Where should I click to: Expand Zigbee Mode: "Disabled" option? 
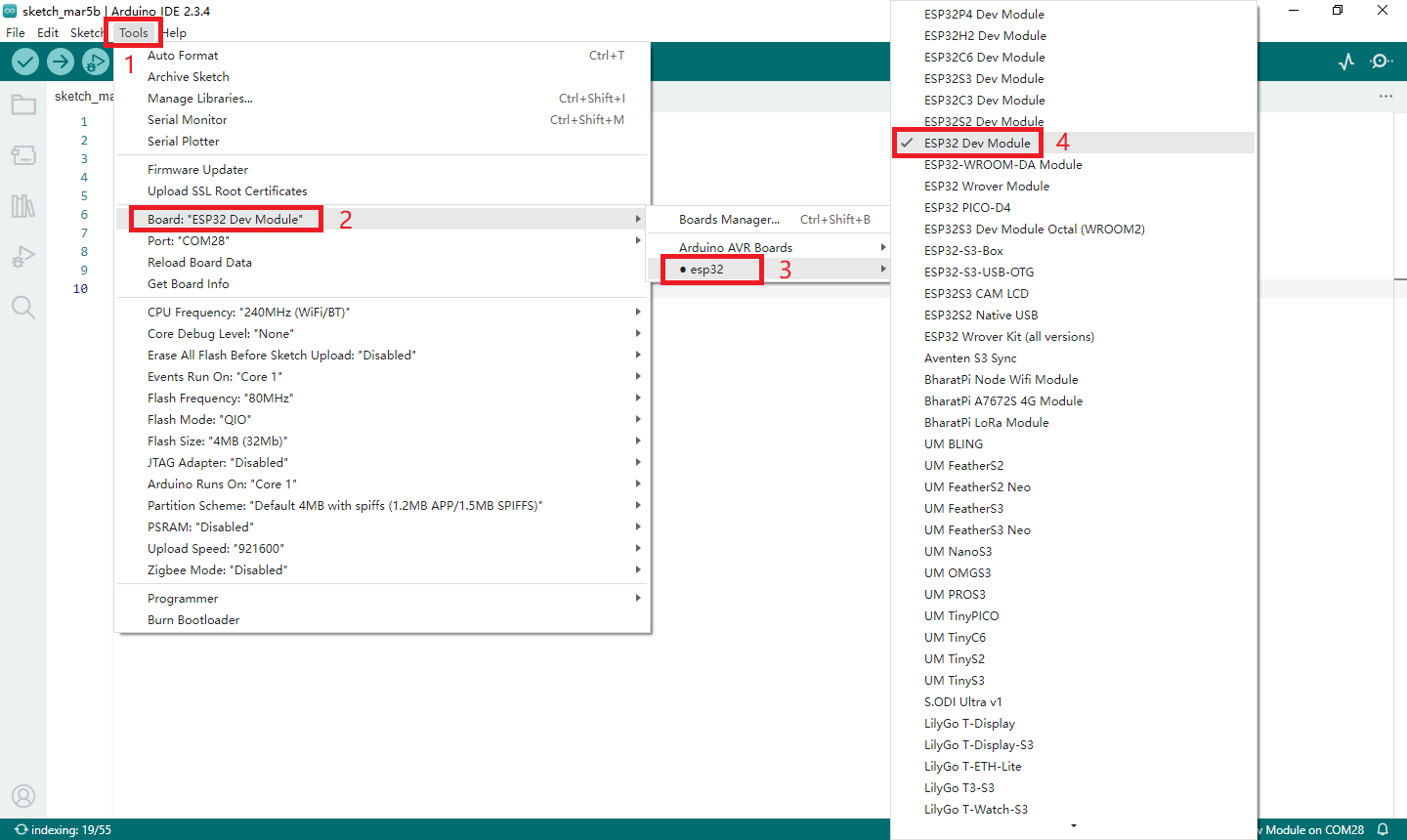point(383,570)
